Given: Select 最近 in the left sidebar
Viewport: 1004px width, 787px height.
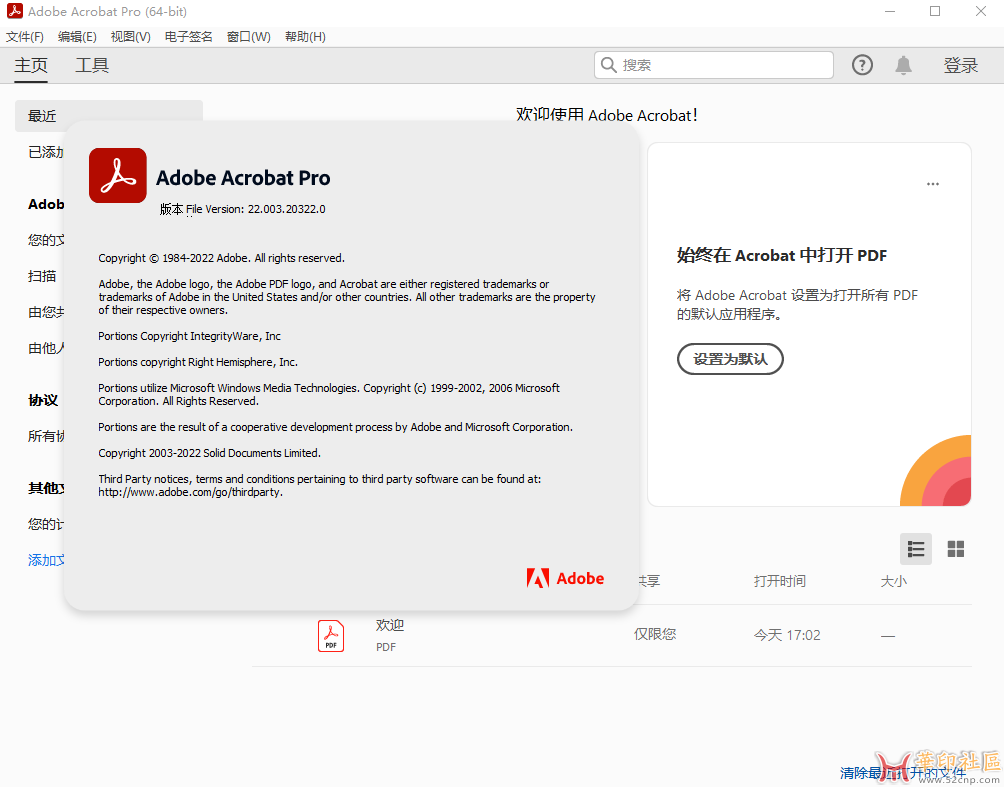Looking at the screenshot, I should point(43,116).
